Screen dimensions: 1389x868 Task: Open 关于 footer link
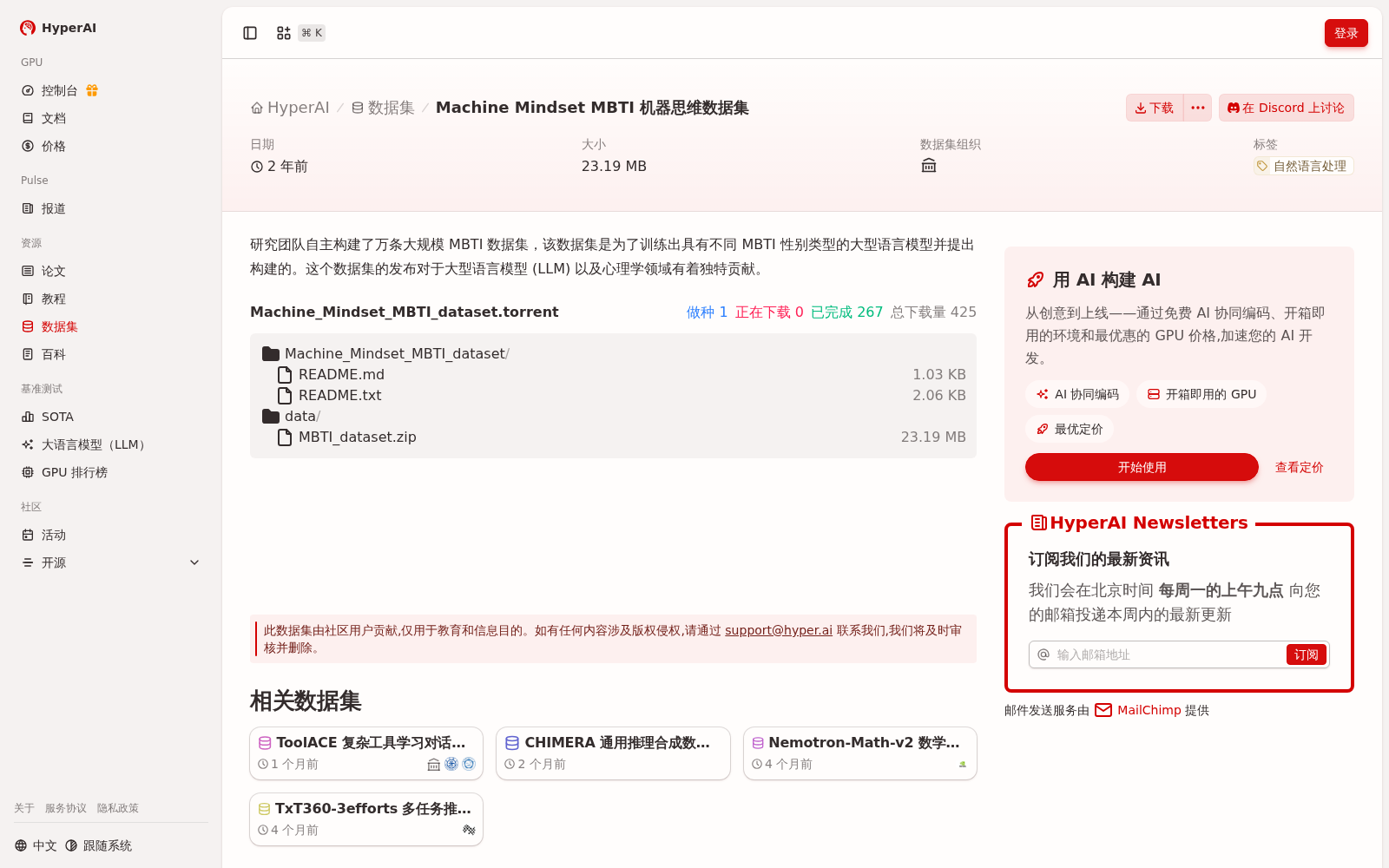pyautogui.click(x=24, y=808)
